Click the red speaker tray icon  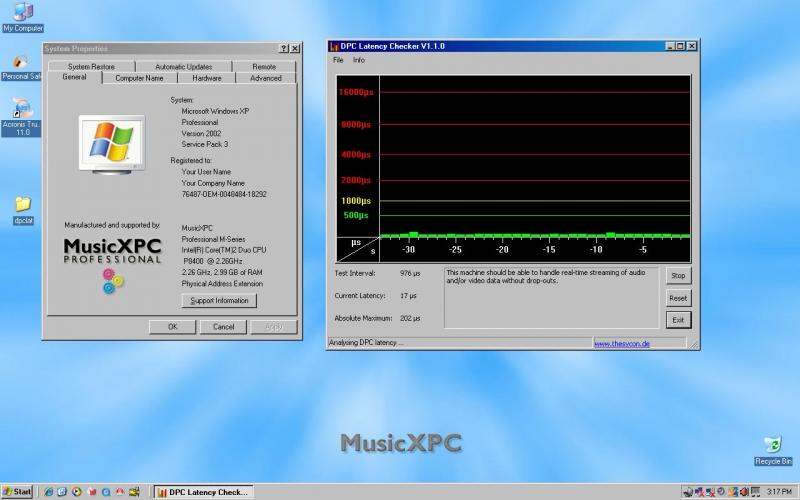[x=743, y=492]
